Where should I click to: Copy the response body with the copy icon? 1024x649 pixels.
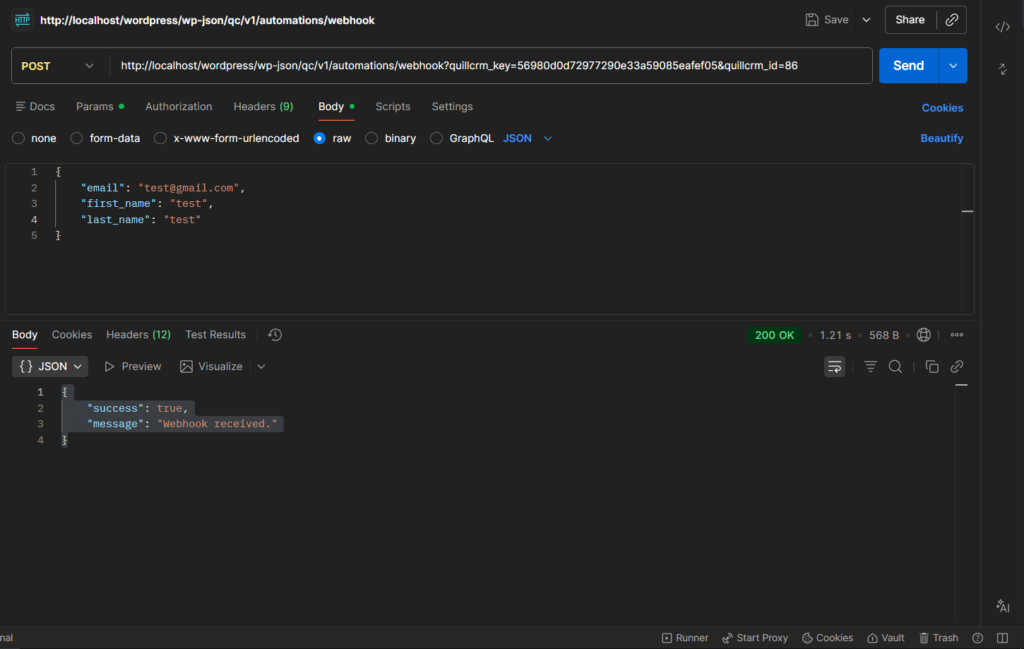pyautogui.click(x=932, y=367)
